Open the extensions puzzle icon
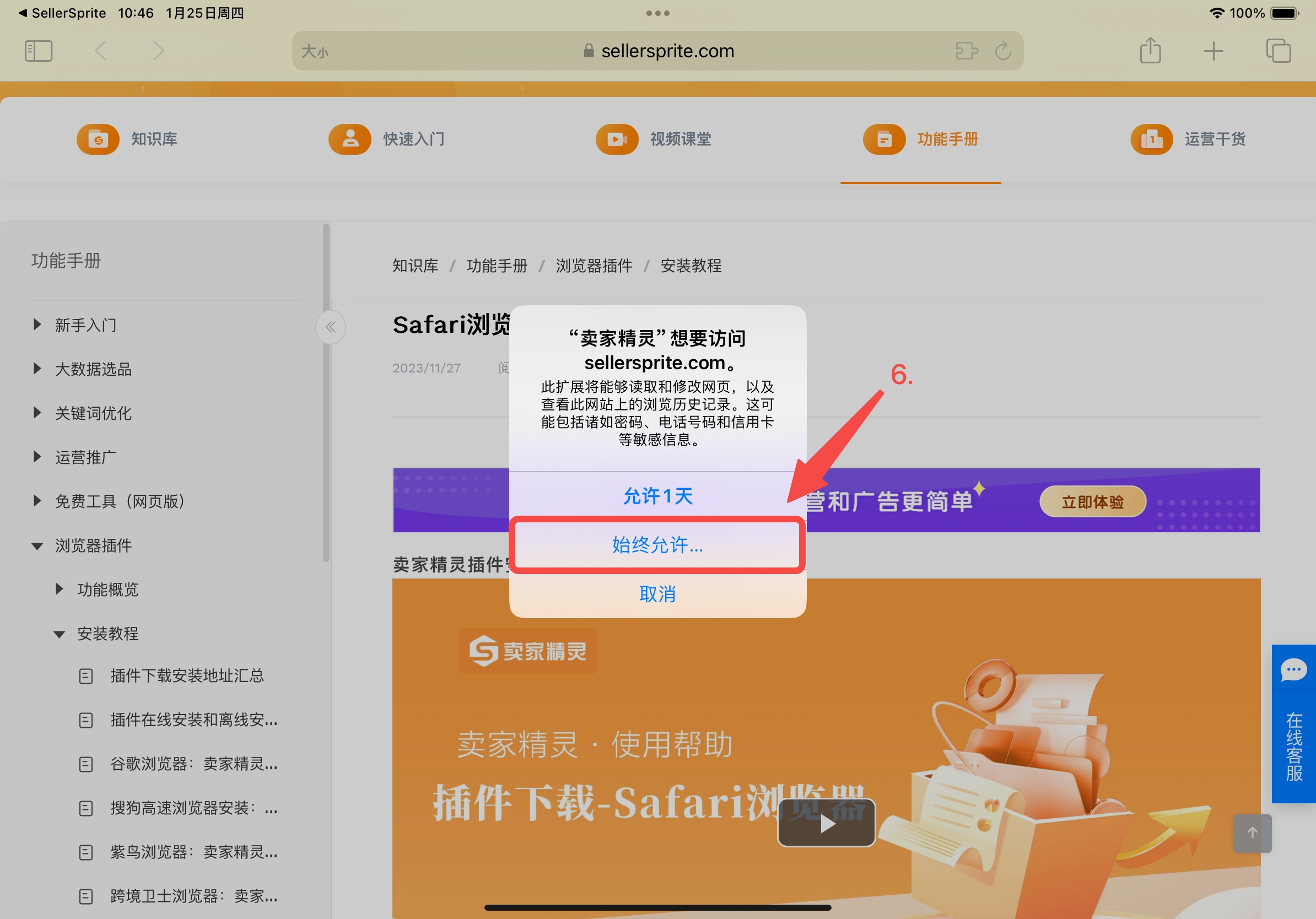 (967, 51)
